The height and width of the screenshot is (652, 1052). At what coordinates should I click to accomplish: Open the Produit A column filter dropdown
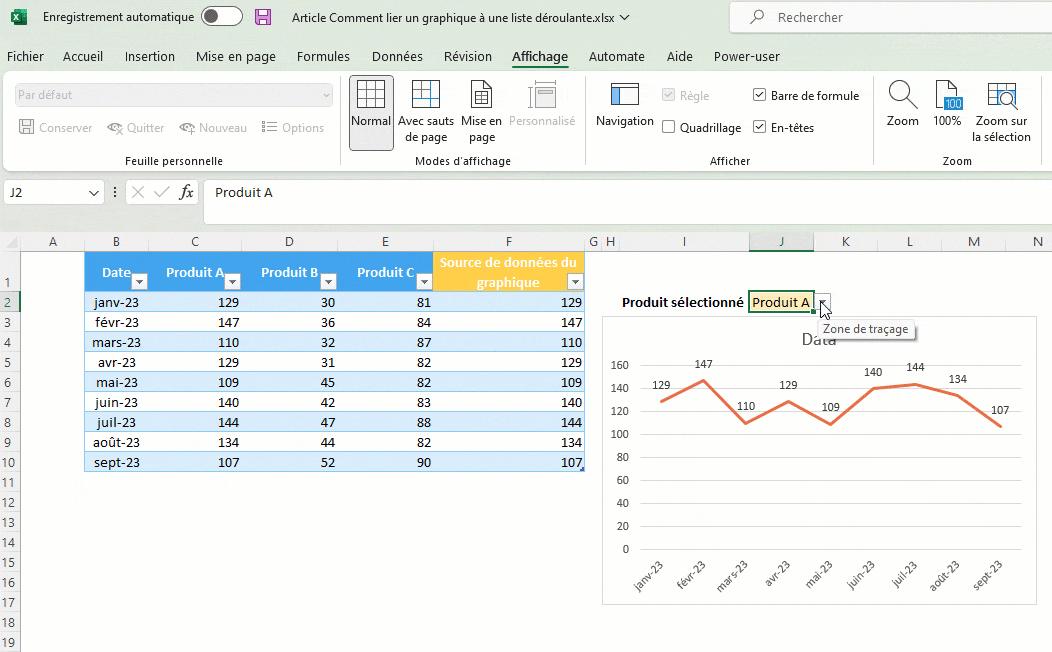pyautogui.click(x=232, y=282)
